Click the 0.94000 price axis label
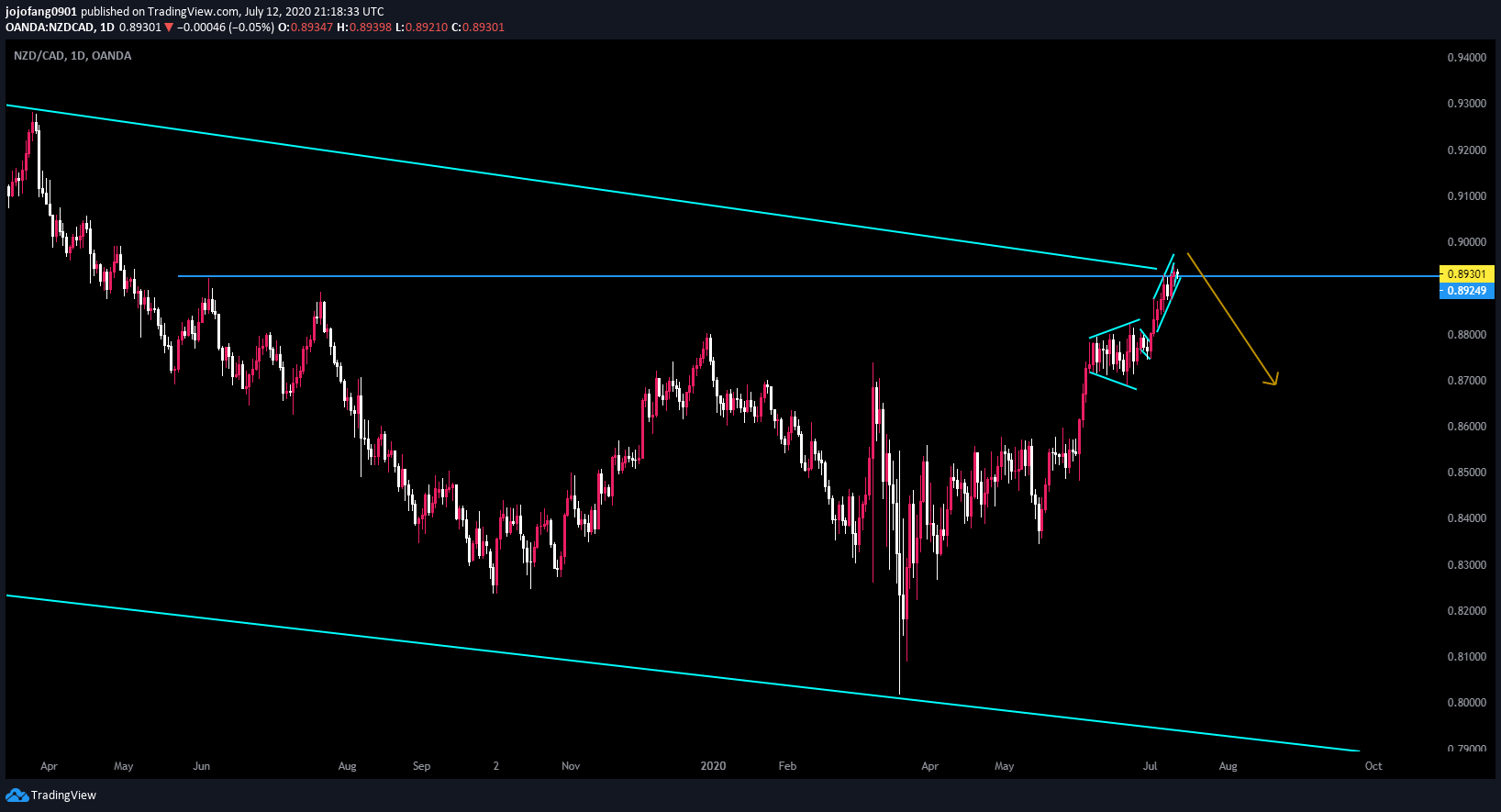Screen dimensions: 1501x812 [1466, 58]
